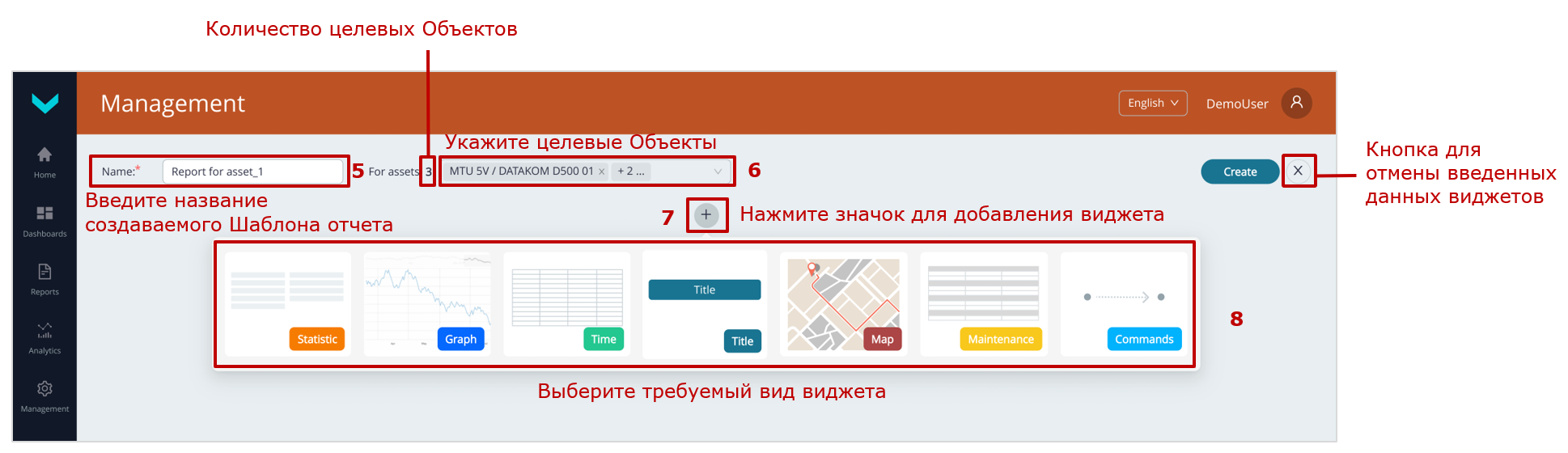Click the Create button
The height and width of the screenshot is (453, 1568).
pos(1240,171)
